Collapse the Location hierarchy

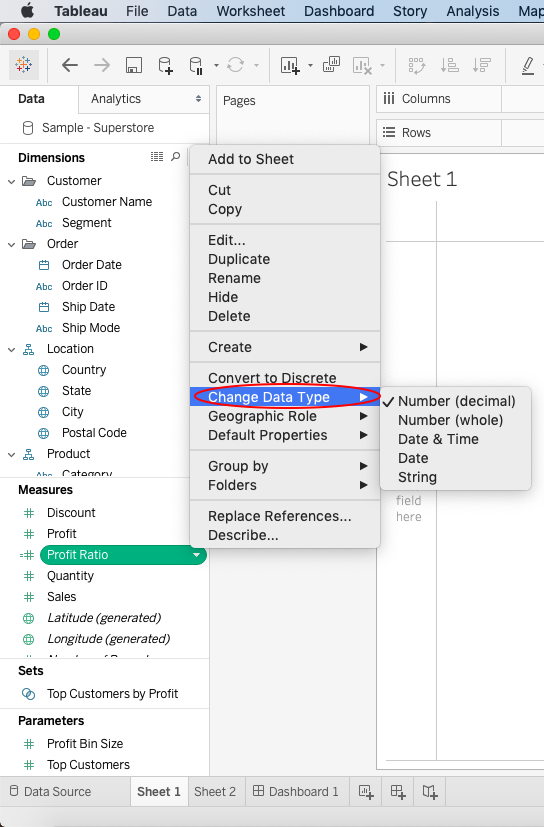[12, 349]
